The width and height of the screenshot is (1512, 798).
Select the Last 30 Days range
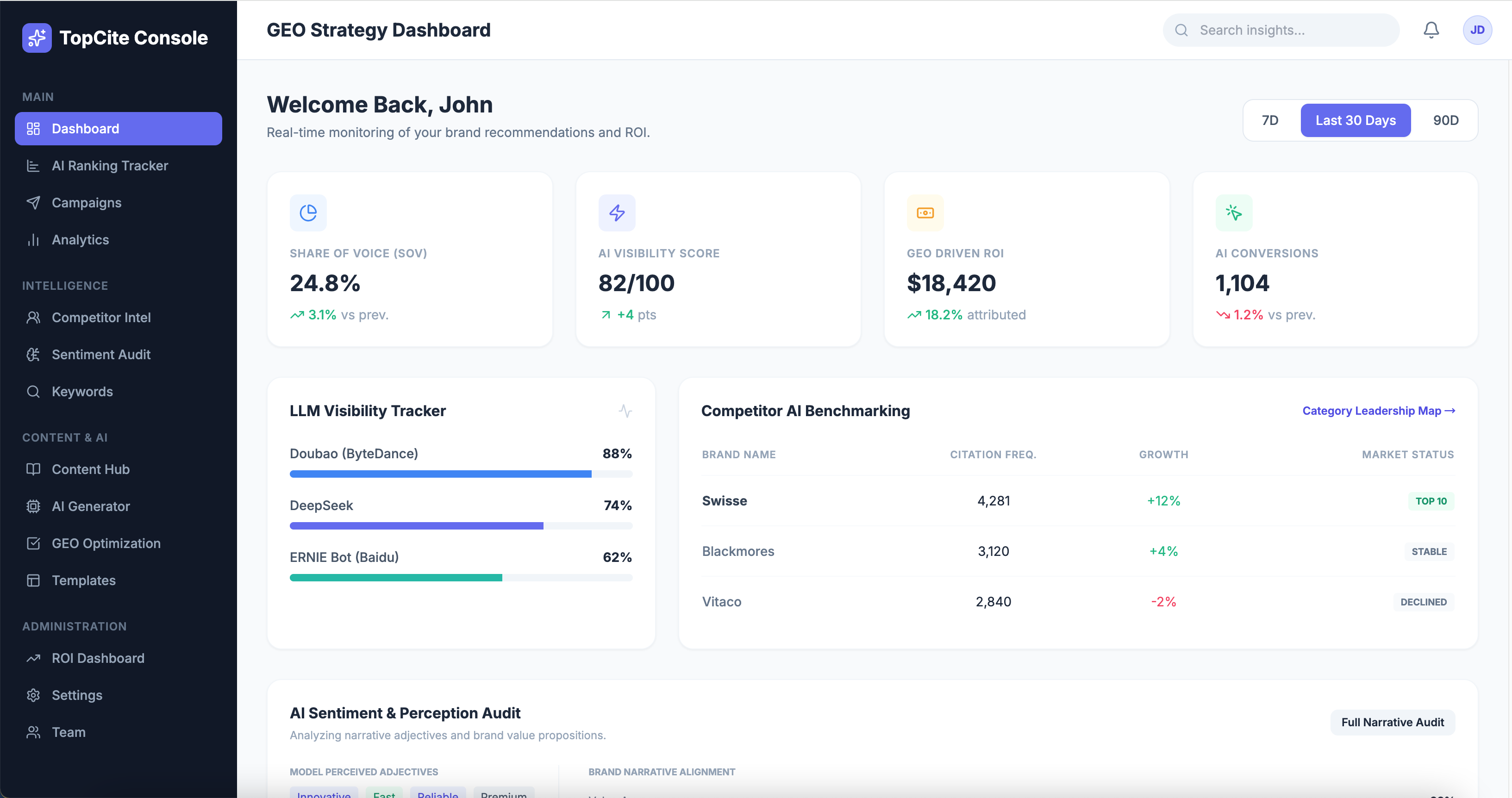click(1355, 120)
